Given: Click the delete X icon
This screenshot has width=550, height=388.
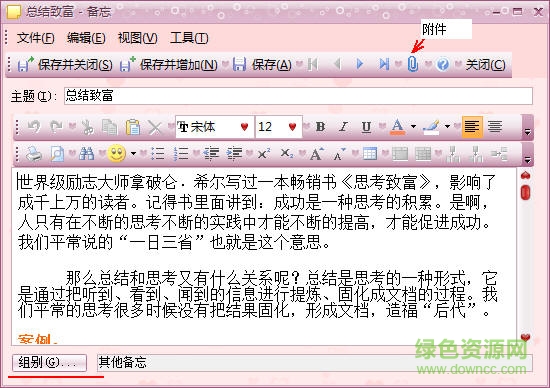Looking at the screenshot, I should pos(155,127).
